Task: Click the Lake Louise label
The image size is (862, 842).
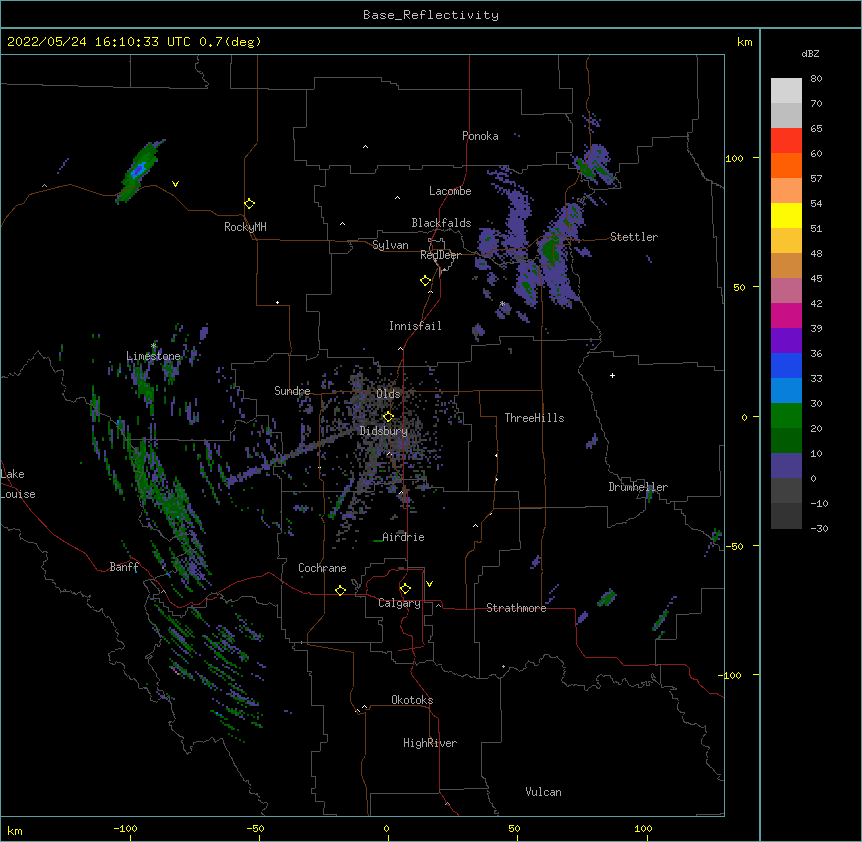Action: tap(16, 484)
